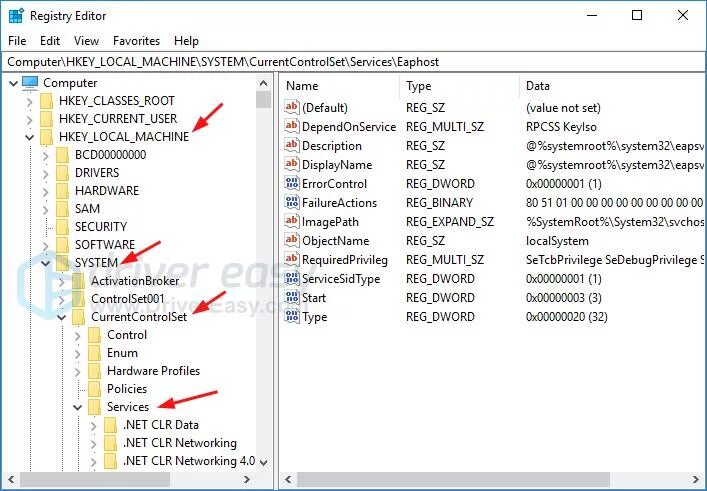Expand the DRIVERS node arrow

(46, 173)
